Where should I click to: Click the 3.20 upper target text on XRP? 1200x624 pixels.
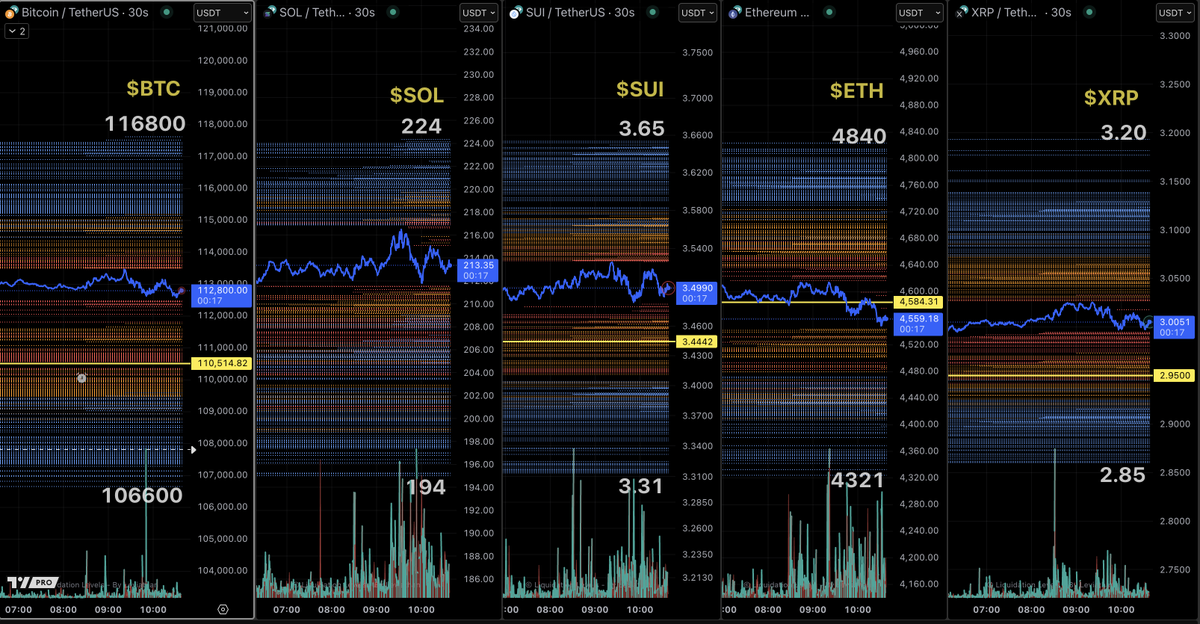(1122, 132)
